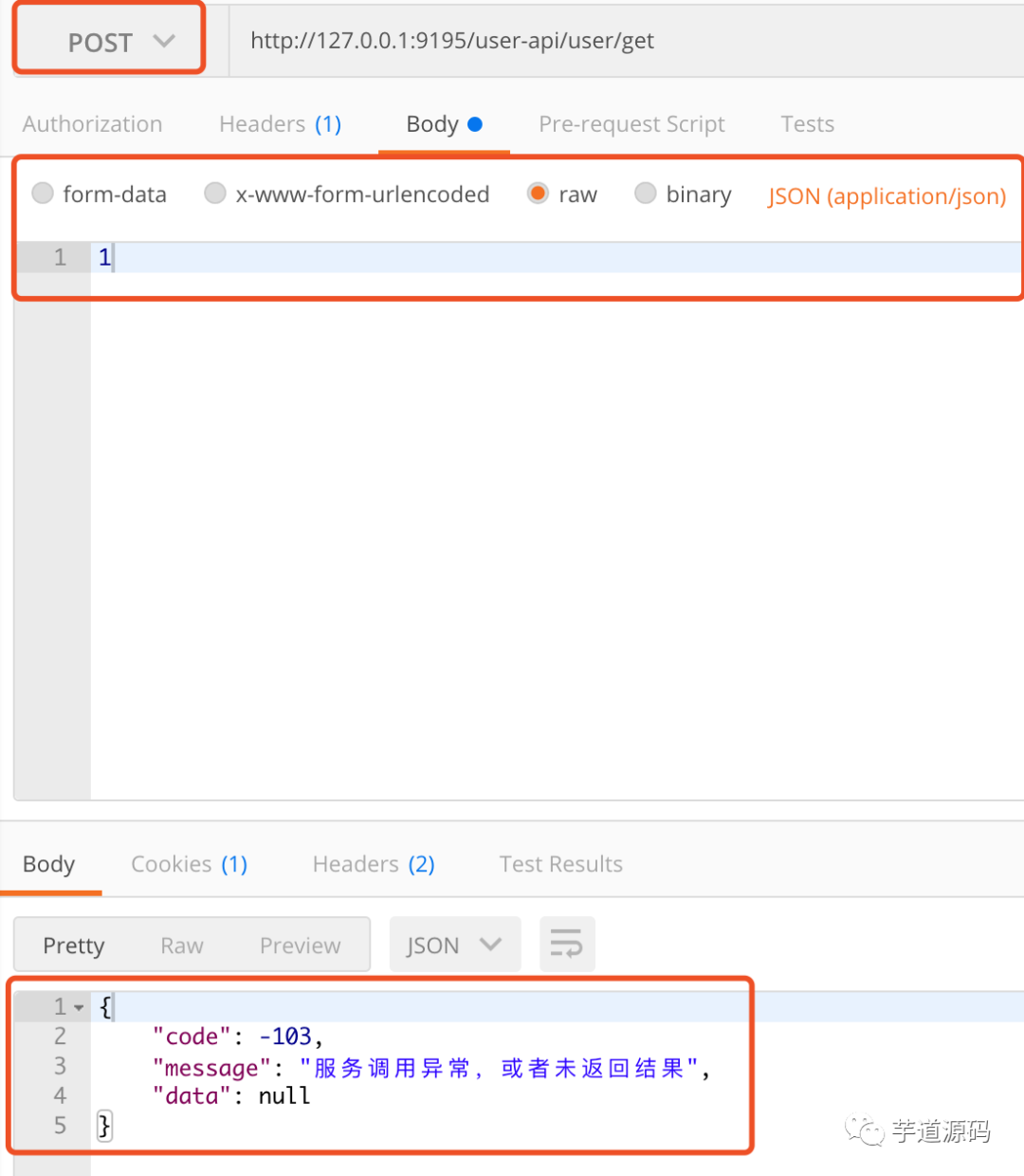The height and width of the screenshot is (1176, 1024).
Task: Click line 1 of the request body editor
Action: (x=558, y=257)
